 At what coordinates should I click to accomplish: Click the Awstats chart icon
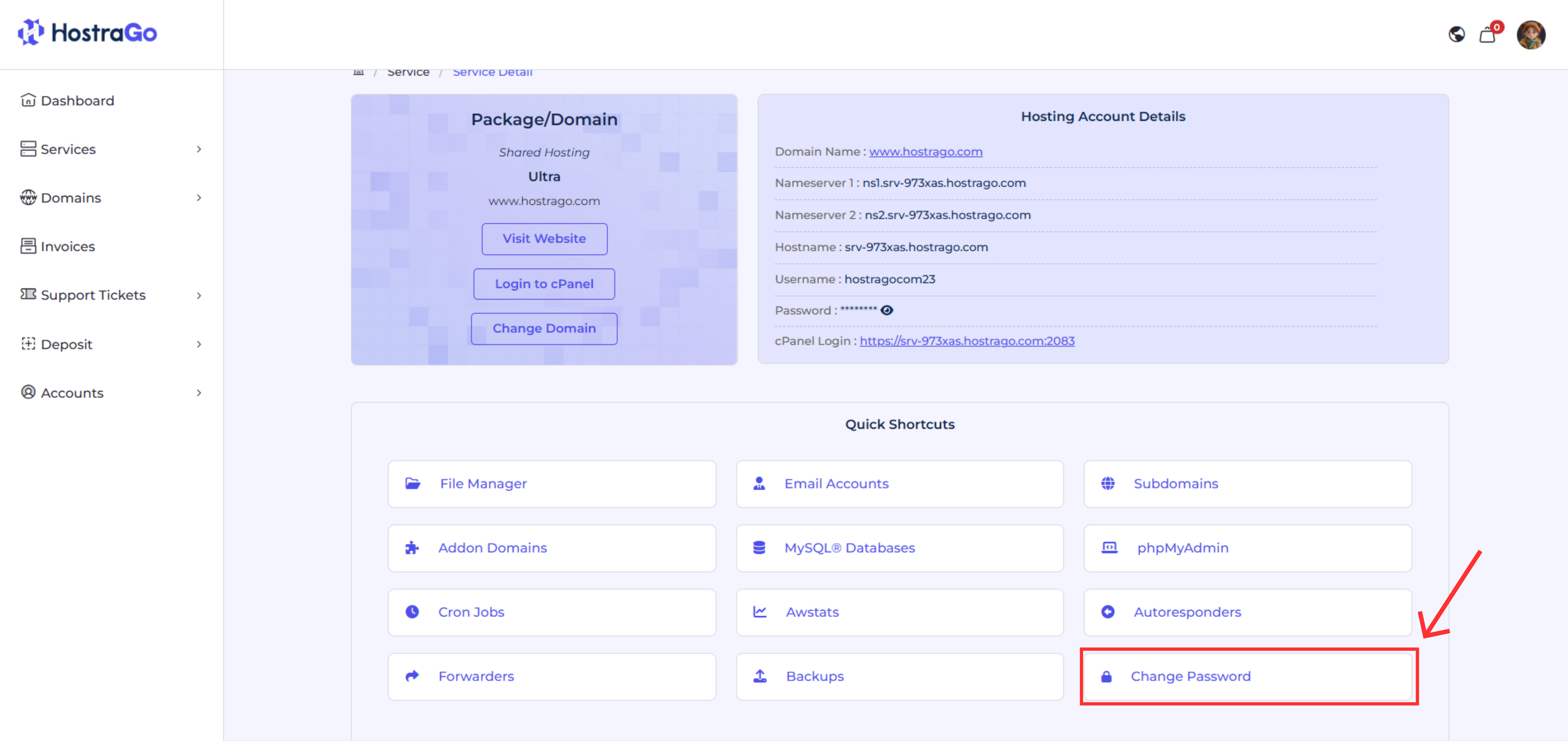click(x=760, y=612)
